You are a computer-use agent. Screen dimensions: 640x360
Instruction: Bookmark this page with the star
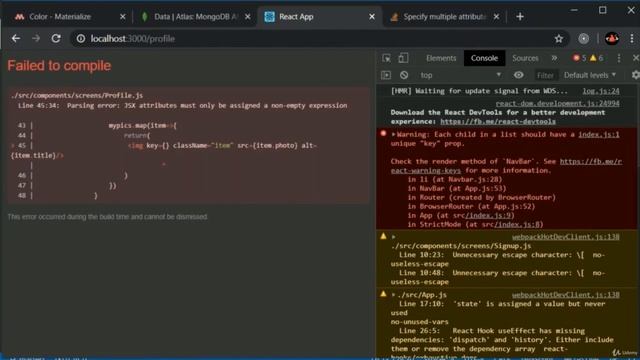[559, 38]
